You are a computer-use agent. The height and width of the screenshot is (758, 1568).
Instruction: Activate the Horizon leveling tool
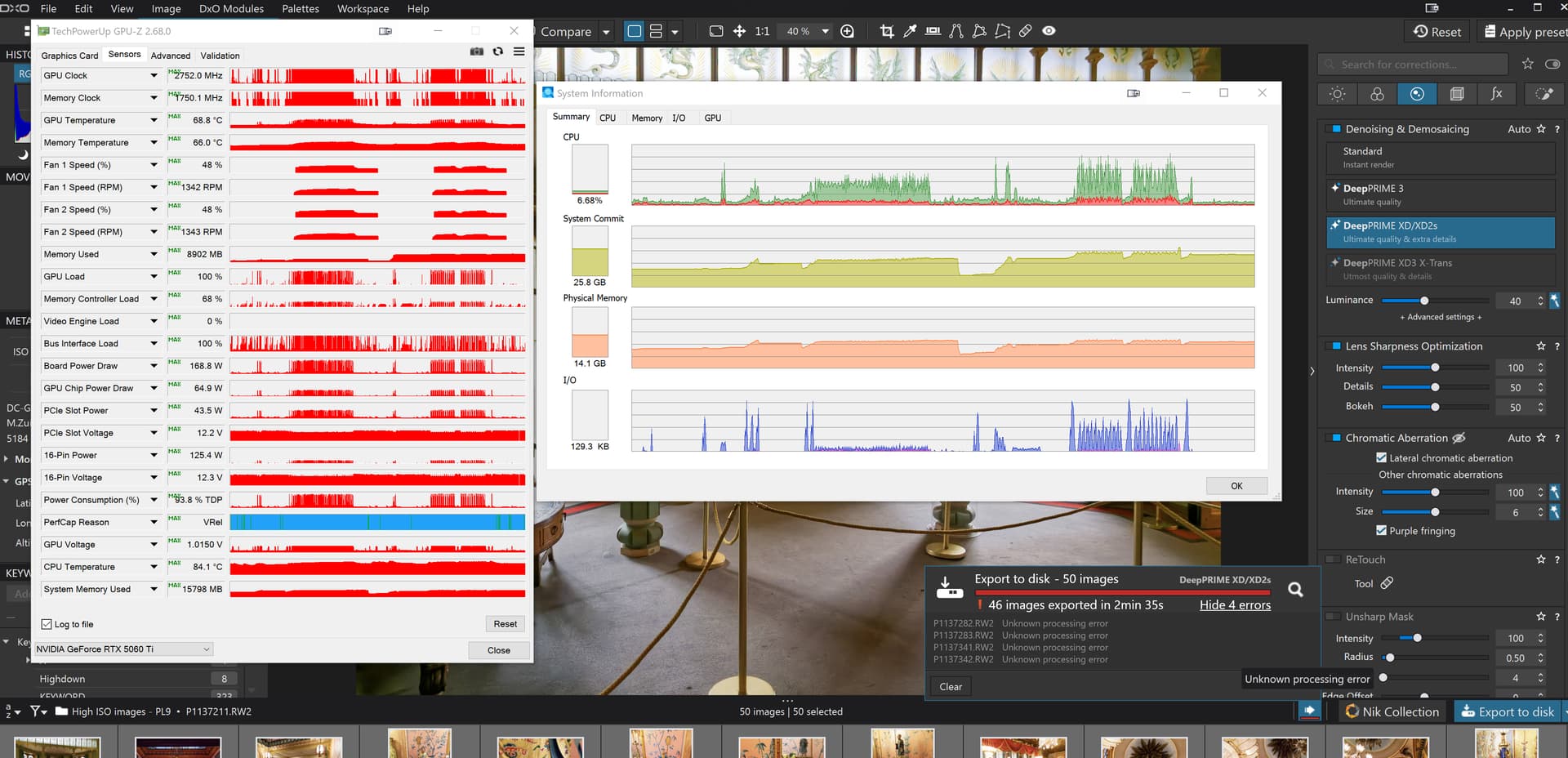coord(933,31)
